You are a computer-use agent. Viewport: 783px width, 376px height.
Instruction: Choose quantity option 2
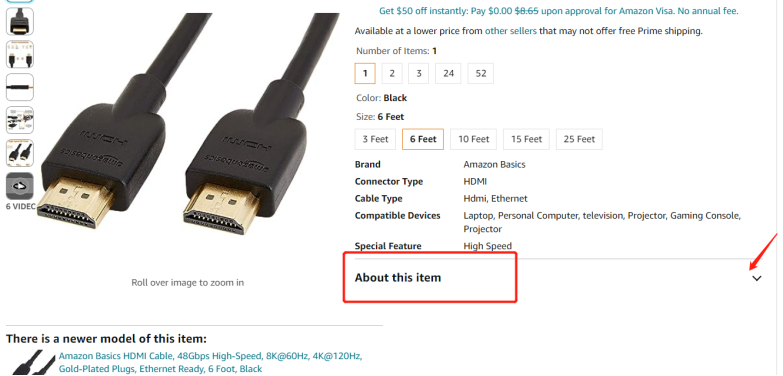click(x=392, y=73)
